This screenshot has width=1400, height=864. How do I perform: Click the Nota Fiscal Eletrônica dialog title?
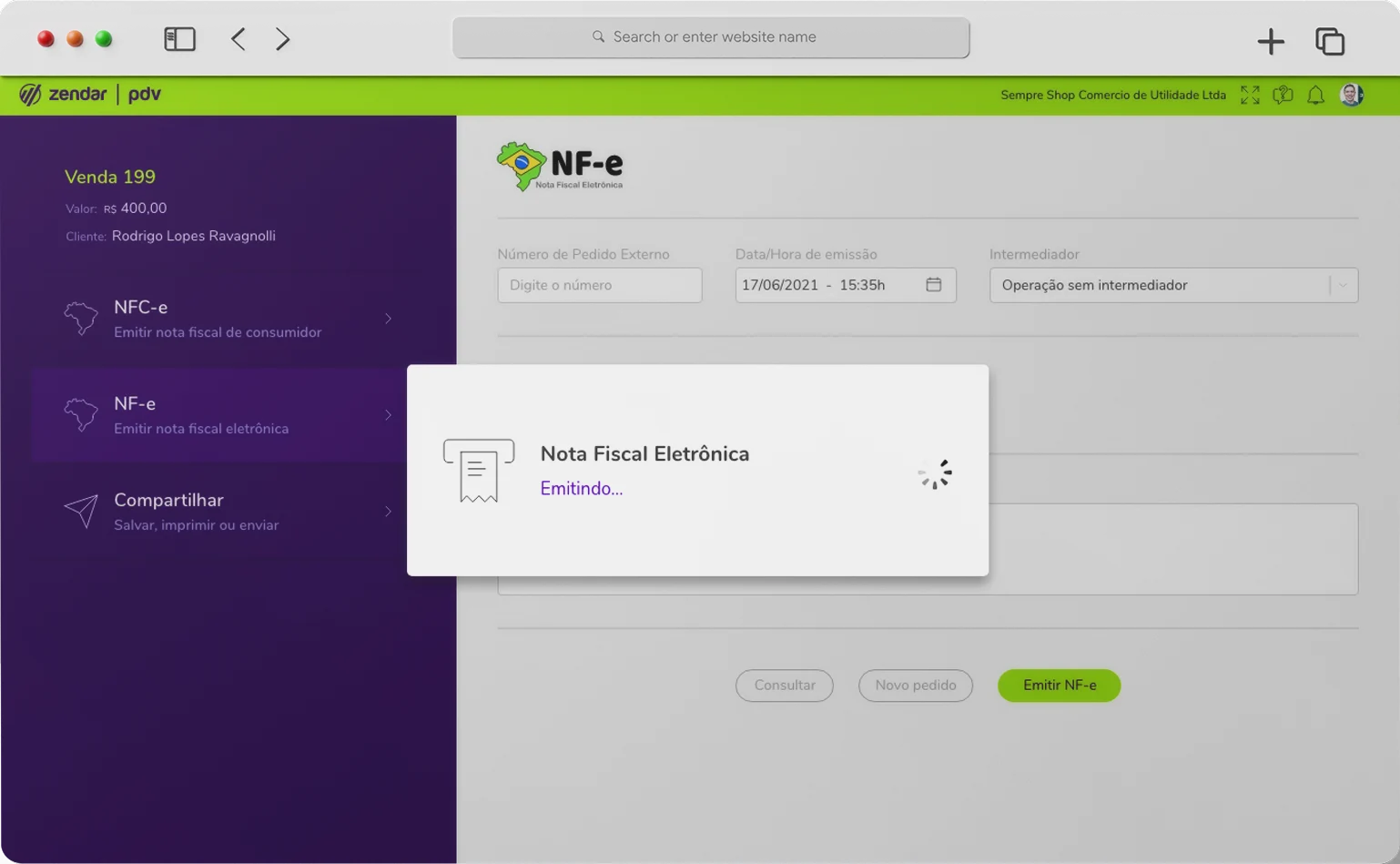[x=644, y=453]
